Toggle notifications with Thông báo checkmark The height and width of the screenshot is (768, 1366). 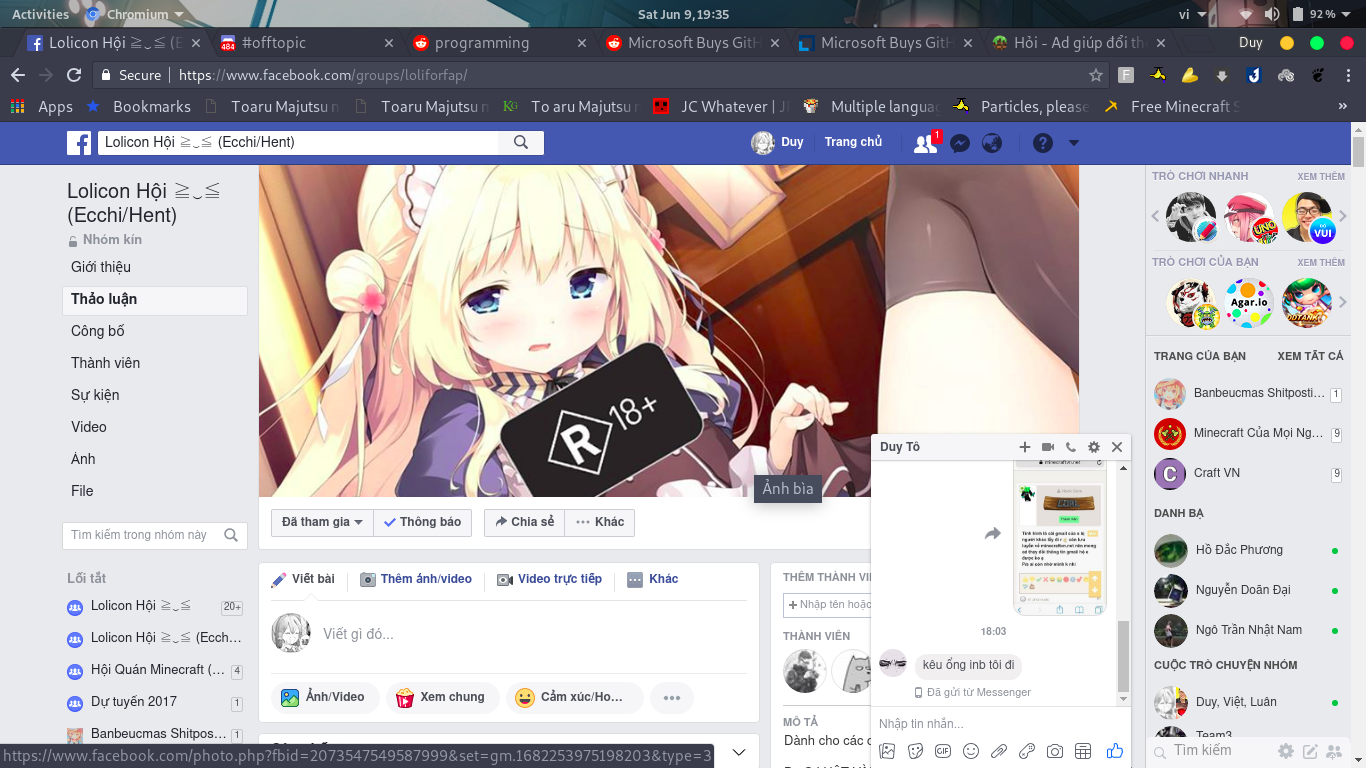coord(422,522)
